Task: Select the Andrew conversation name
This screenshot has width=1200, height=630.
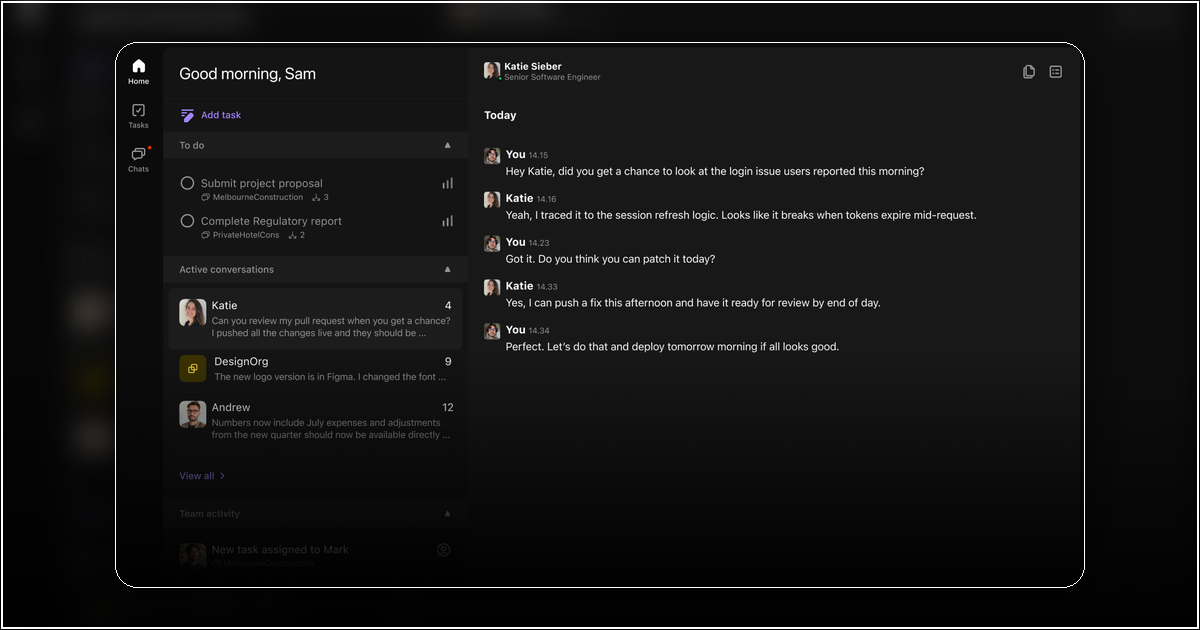Action: pyautogui.click(x=231, y=407)
